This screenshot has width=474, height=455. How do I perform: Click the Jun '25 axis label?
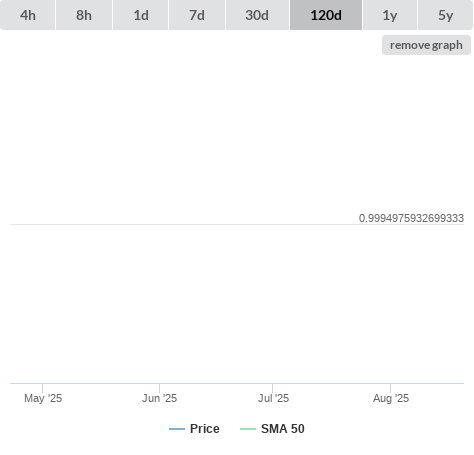click(x=159, y=398)
